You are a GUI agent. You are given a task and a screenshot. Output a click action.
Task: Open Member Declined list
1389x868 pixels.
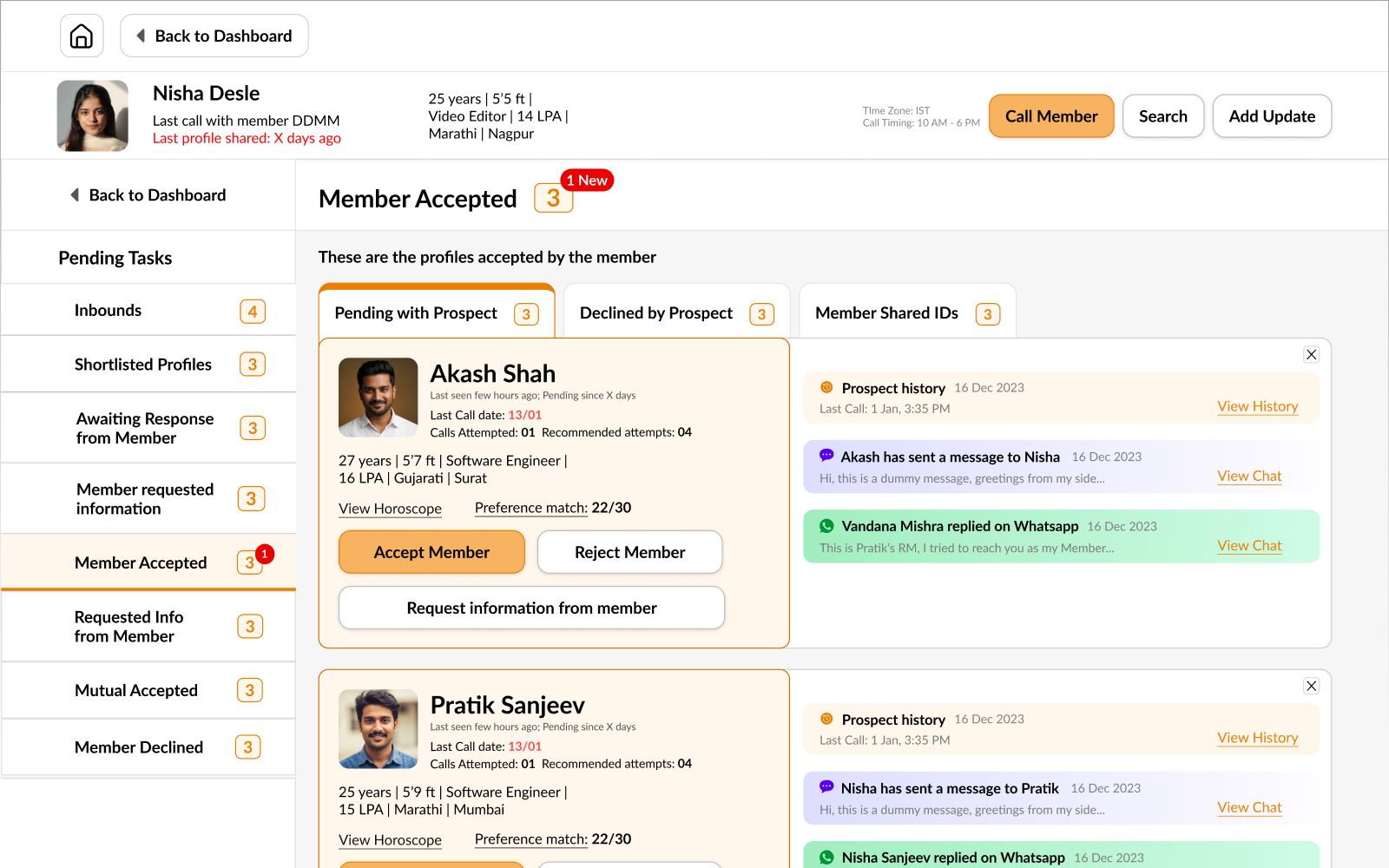pos(148,747)
